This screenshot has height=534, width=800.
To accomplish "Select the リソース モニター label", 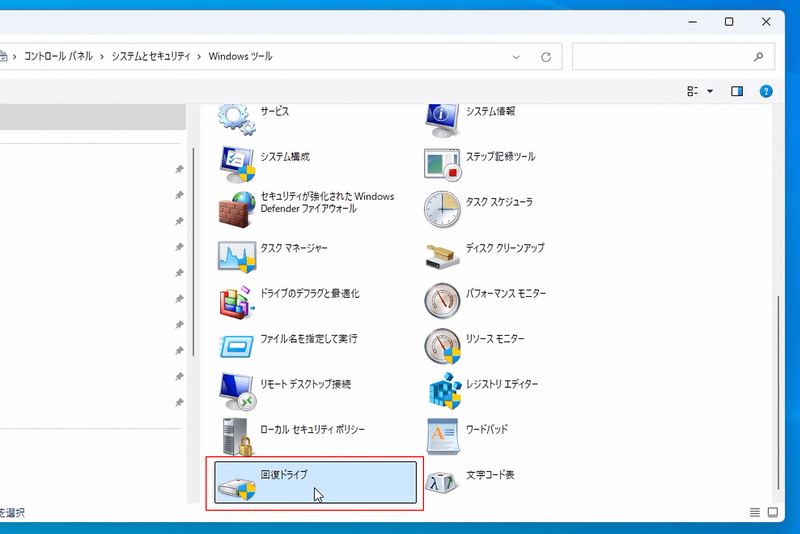I will click(x=495, y=339).
